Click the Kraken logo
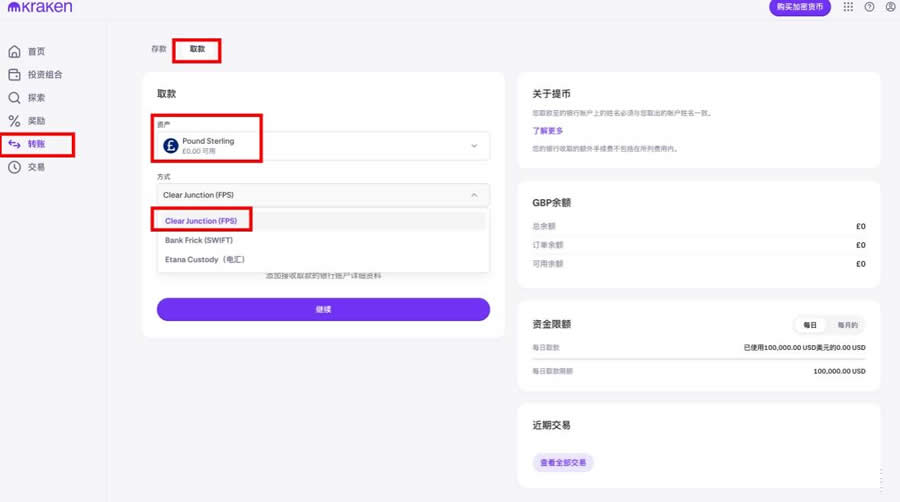 pyautogui.click(x=39, y=8)
